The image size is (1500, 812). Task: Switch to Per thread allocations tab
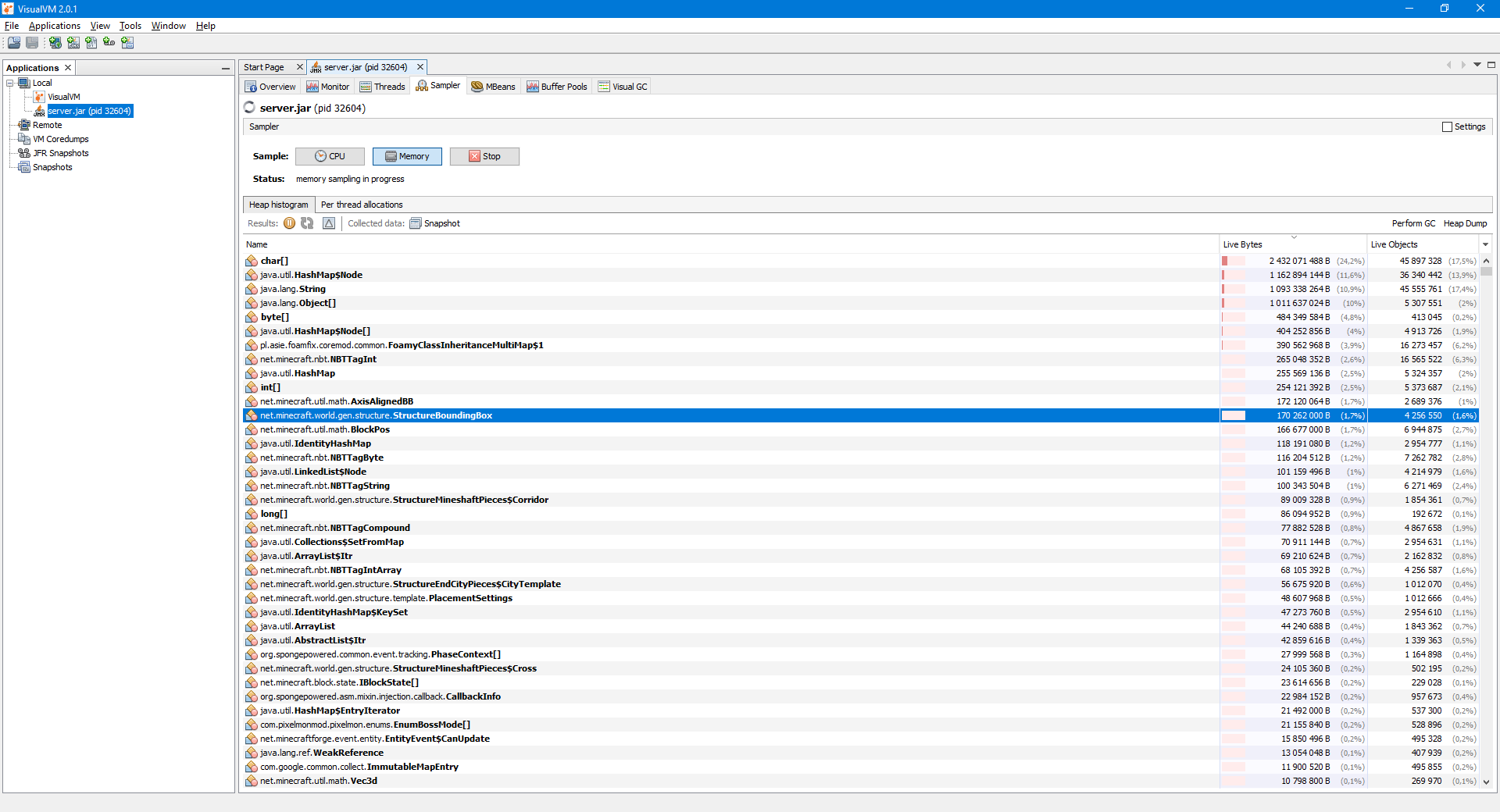coord(362,205)
